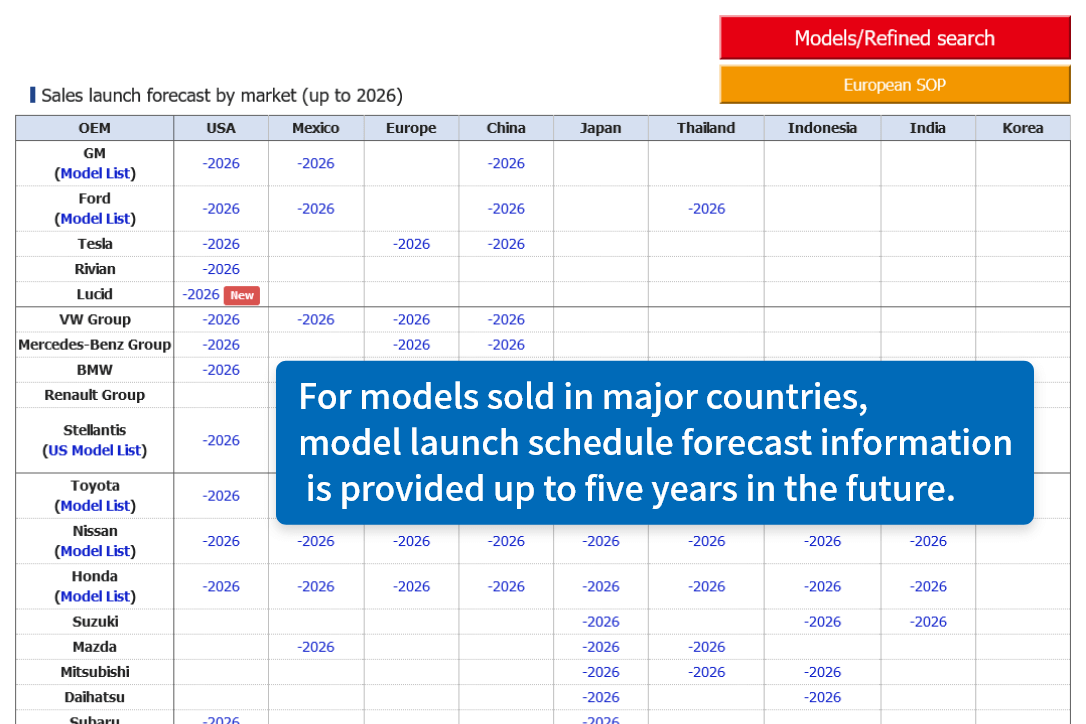The width and height of the screenshot is (1086, 724).
Task: Open Stellantis US Model List link
Action: 95,450
